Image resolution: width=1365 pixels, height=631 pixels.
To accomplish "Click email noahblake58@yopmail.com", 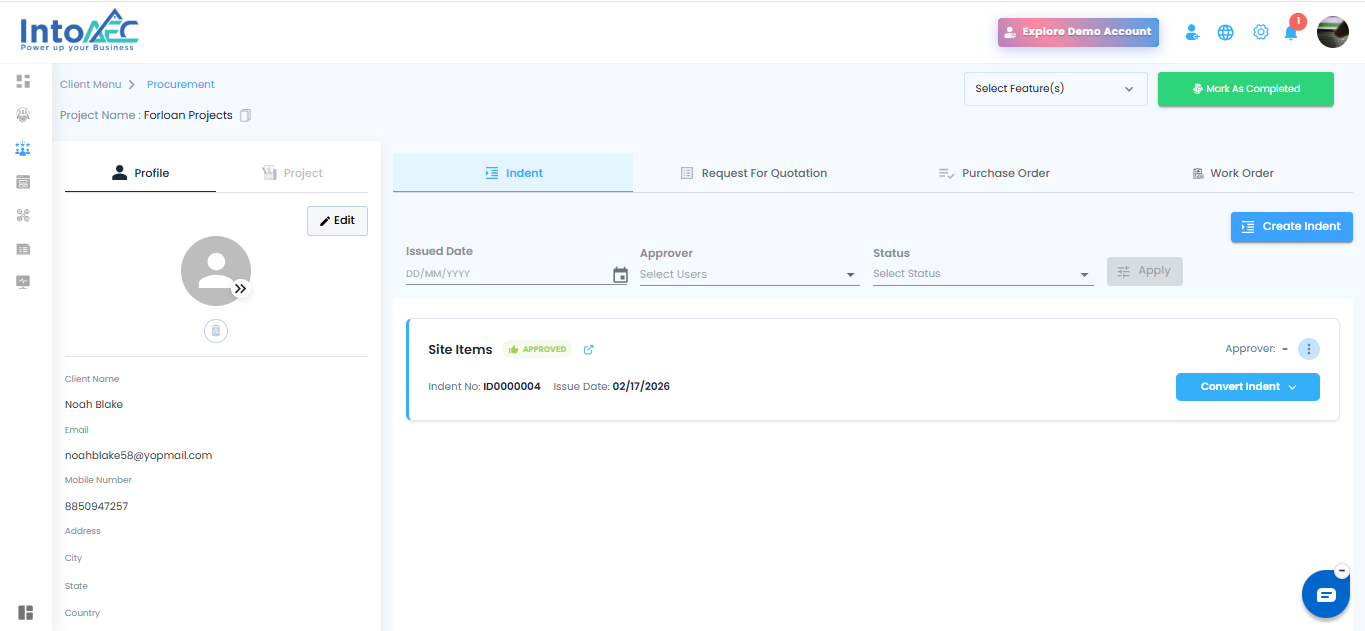I will click(138, 455).
